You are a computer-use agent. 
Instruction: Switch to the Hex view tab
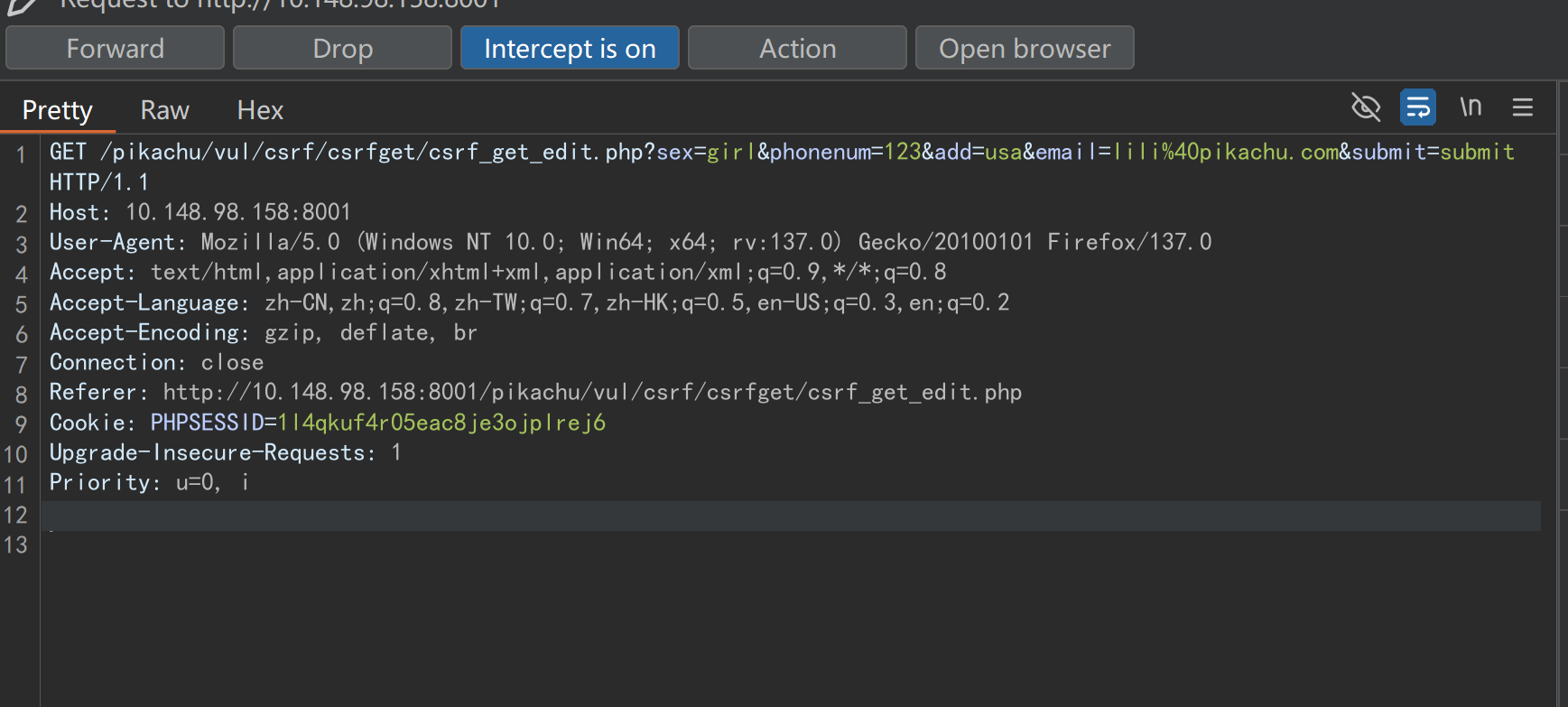point(260,110)
